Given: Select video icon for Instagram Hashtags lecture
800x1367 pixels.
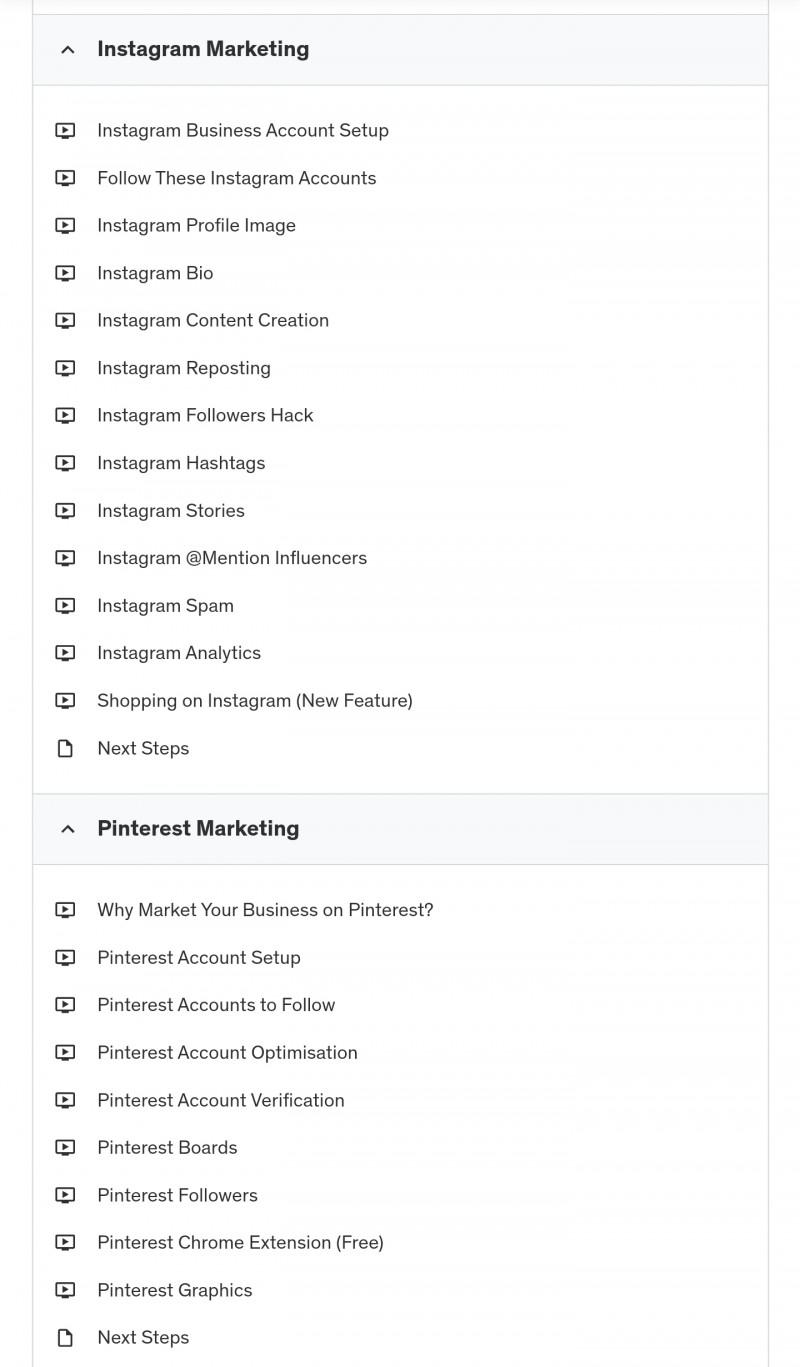Looking at the screenshot, I should [x=65, y=463].
